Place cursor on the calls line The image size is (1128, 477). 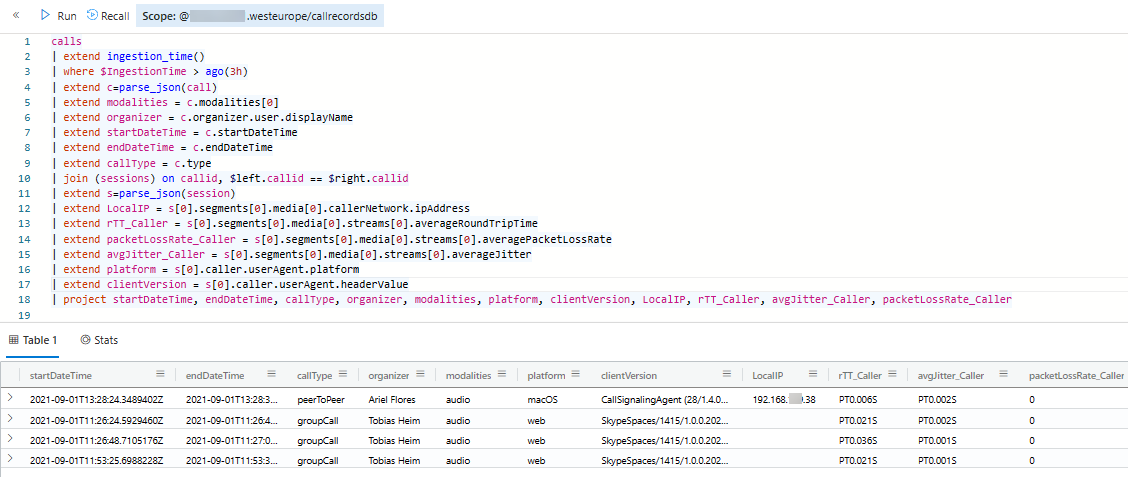click(66, 42)
